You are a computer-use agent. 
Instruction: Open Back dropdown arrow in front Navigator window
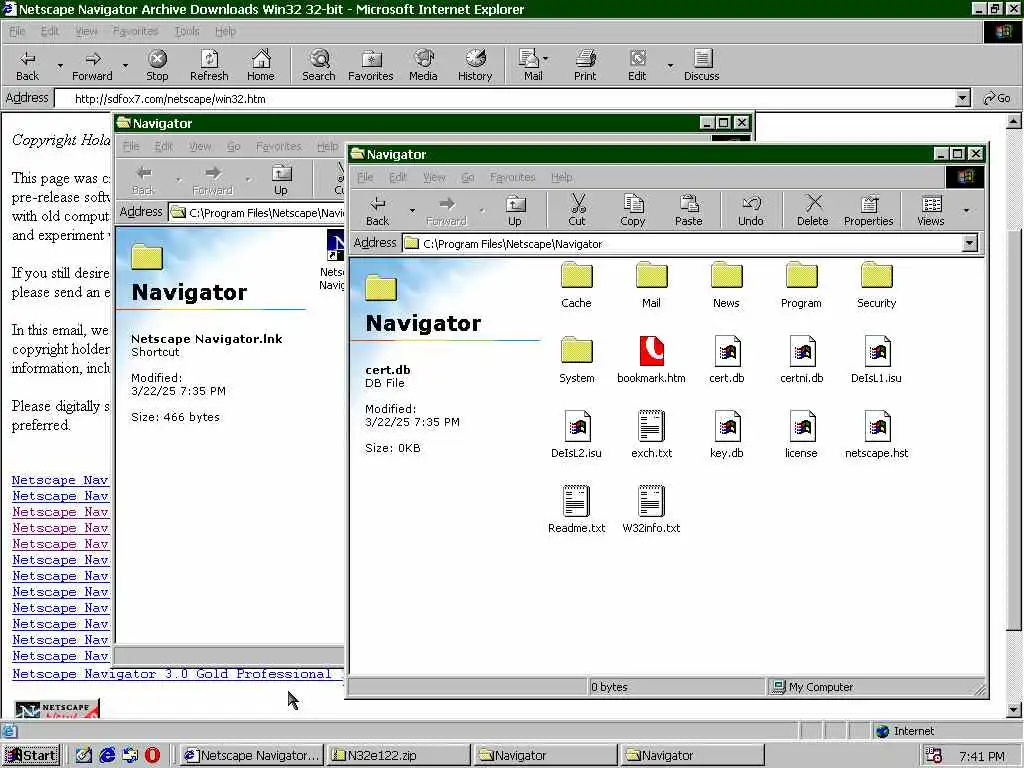(x=412, y=210)
